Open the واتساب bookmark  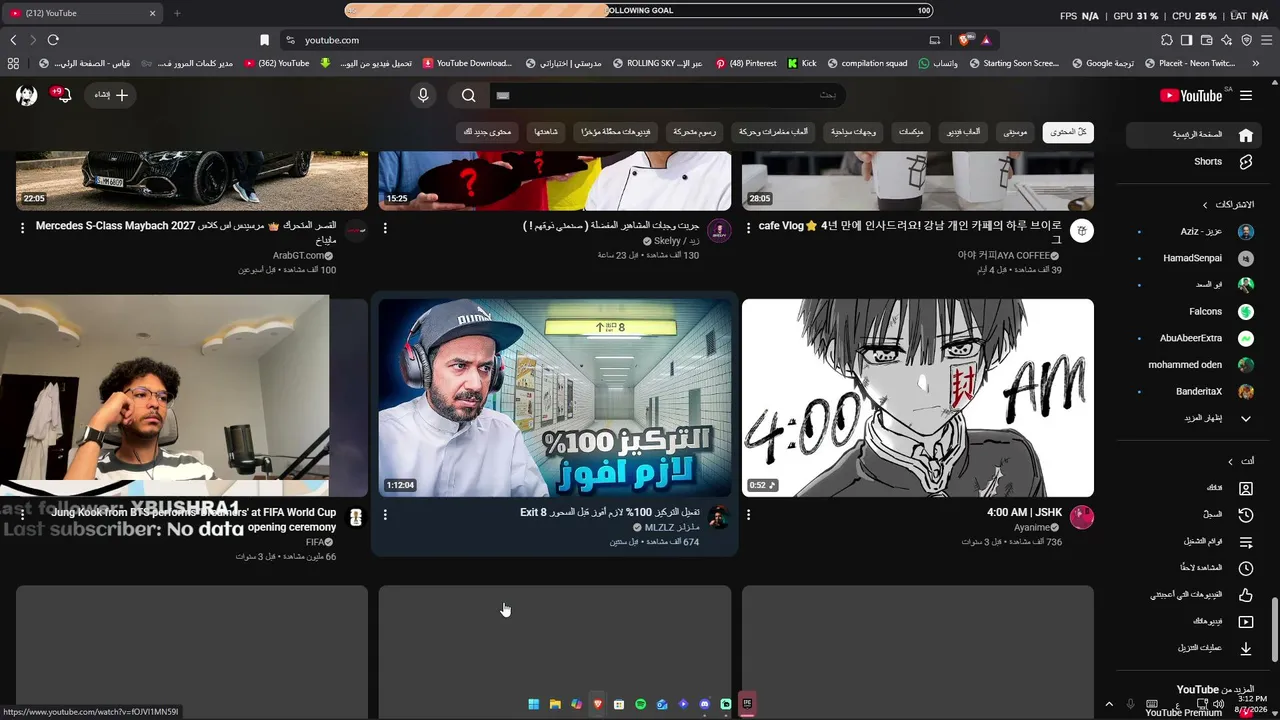coord(938,63)
